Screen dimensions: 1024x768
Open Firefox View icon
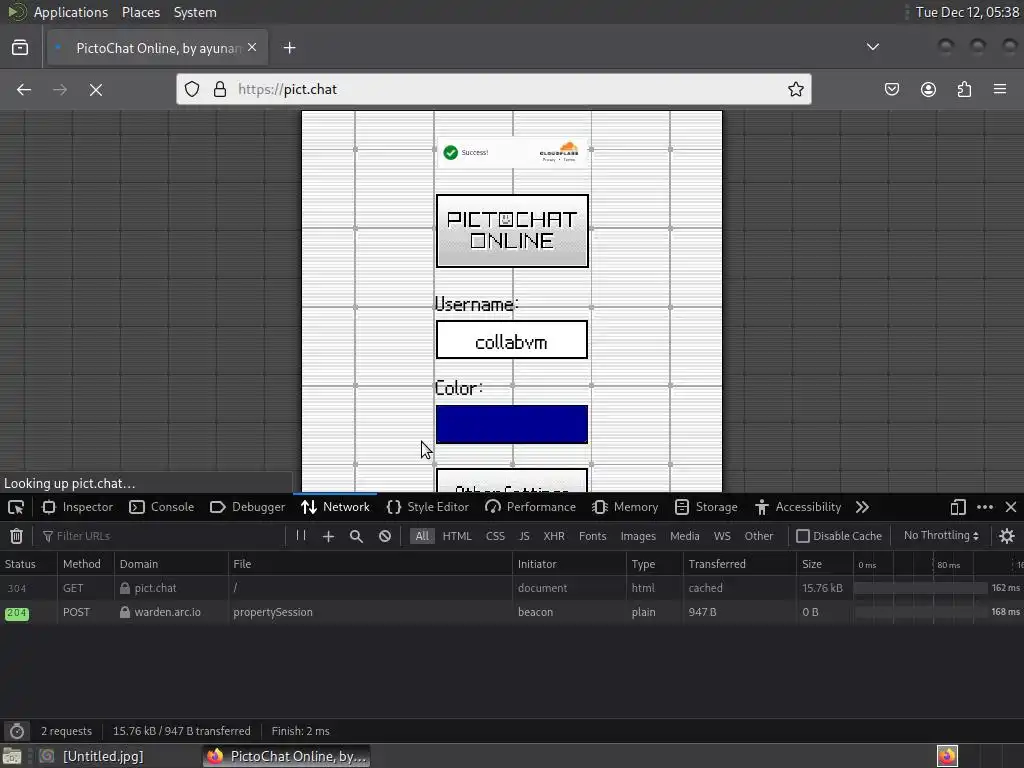pyautogui.click(x=20, y=48)
